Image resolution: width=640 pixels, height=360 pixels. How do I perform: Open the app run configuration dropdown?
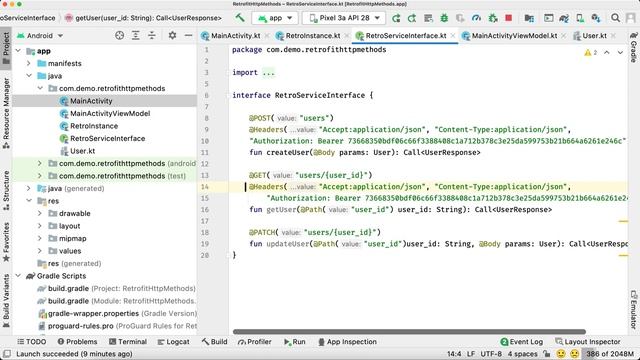(x=276, y=18)
